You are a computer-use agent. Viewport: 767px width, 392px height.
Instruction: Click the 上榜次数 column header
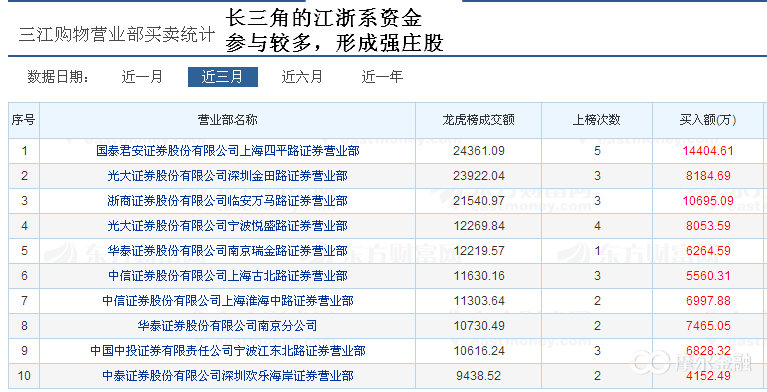[x=597, y=120]
